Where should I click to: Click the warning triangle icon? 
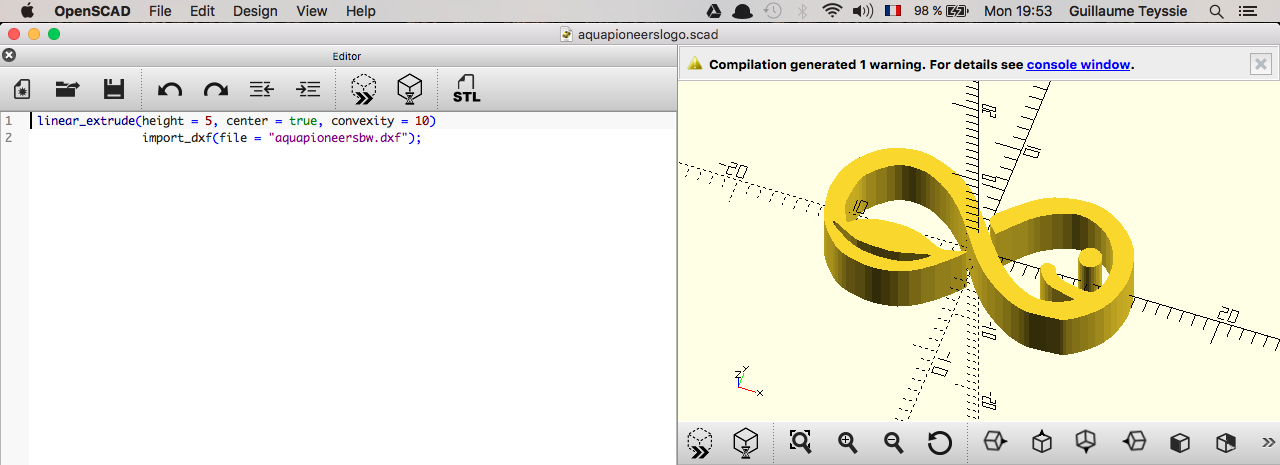point(695,63)
